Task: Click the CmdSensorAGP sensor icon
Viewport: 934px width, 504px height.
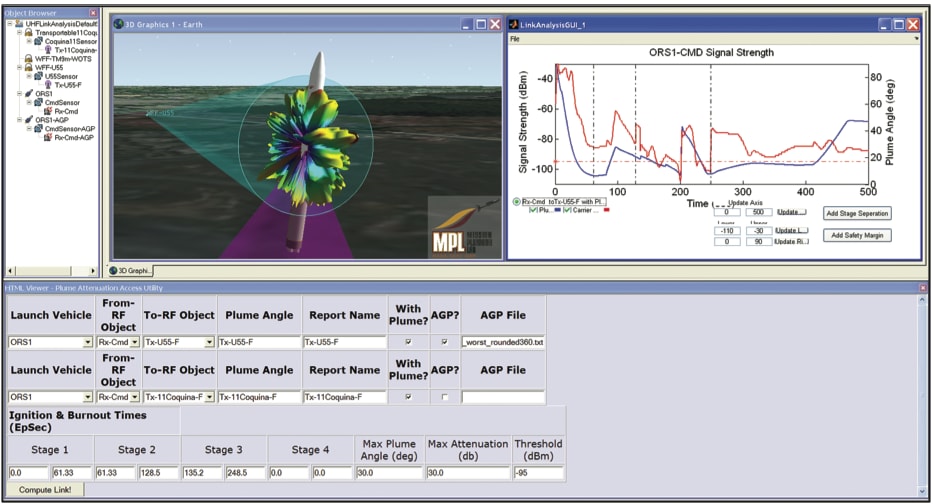Action: pyautogui.click(x=39, y=129)
